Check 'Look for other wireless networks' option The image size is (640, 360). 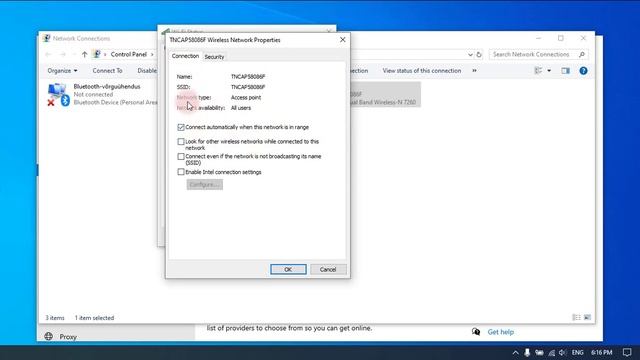pyautogui.click(x=181, y=142)
